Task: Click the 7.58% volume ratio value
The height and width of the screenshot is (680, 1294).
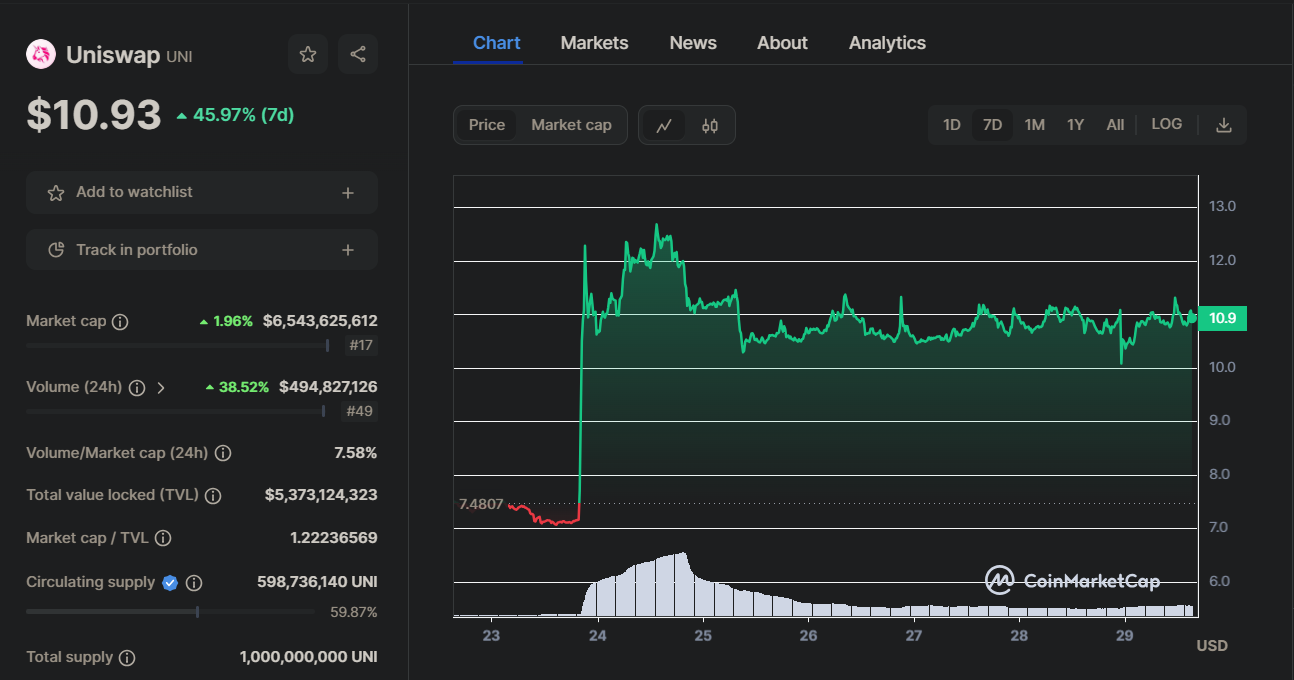Action: point(355,453)
